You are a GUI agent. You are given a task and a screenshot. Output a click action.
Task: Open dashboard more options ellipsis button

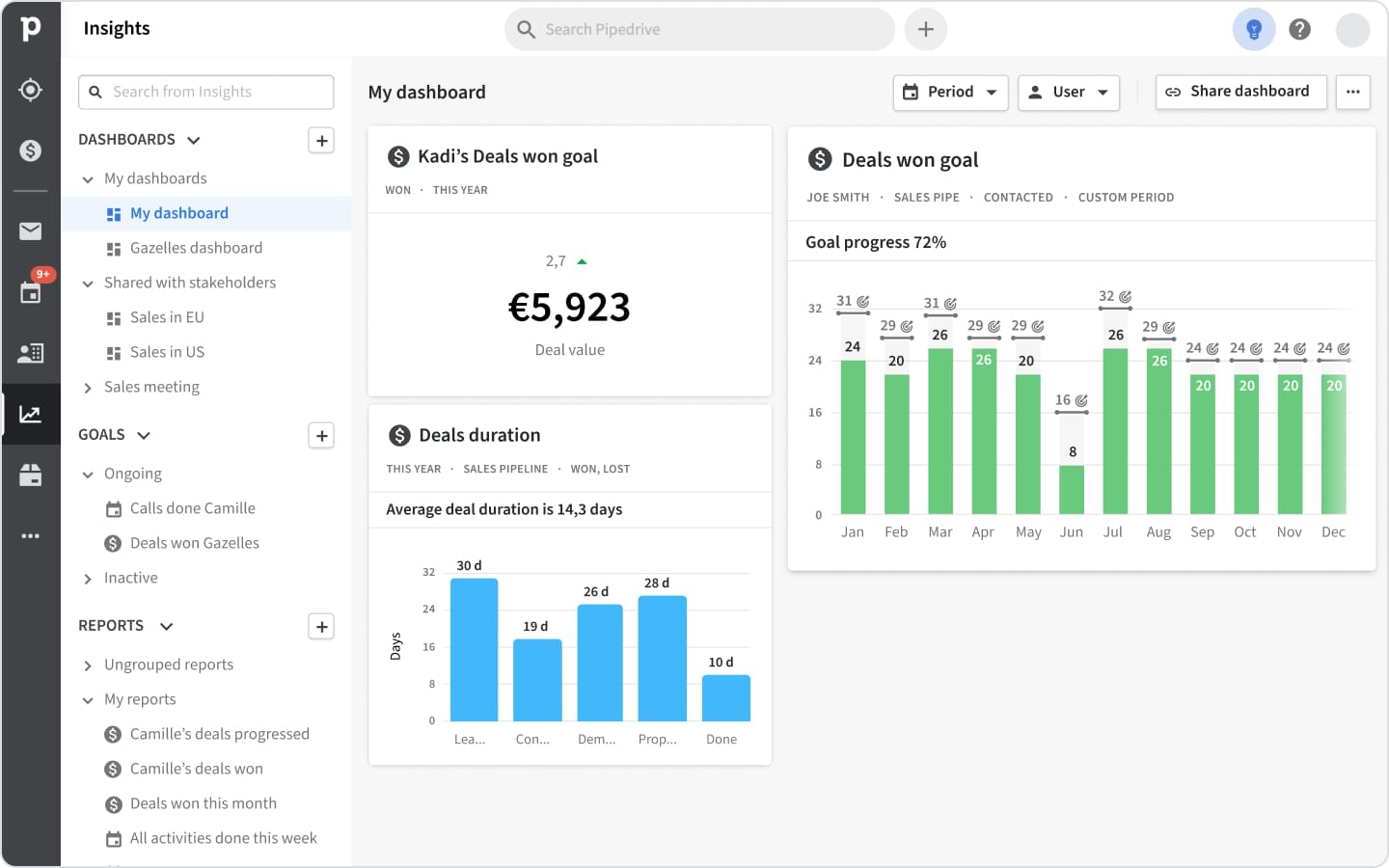(1353, 92)
